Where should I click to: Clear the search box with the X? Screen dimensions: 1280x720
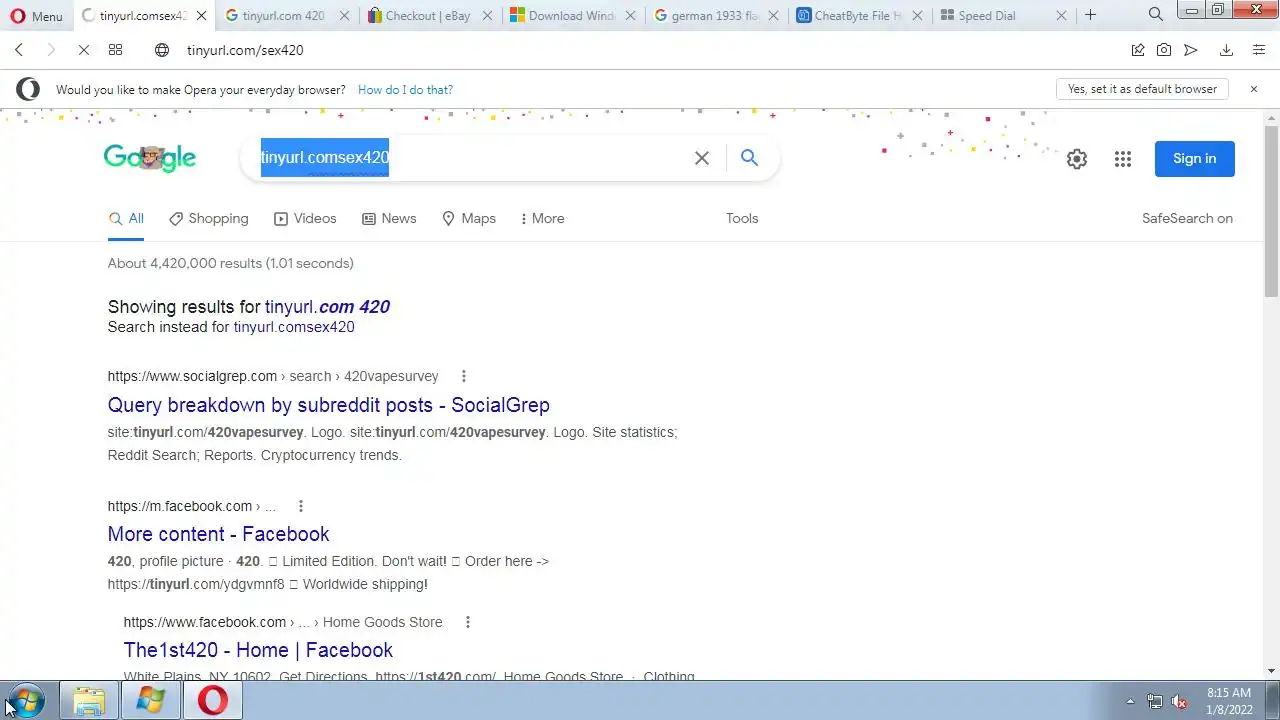[702, 158]
